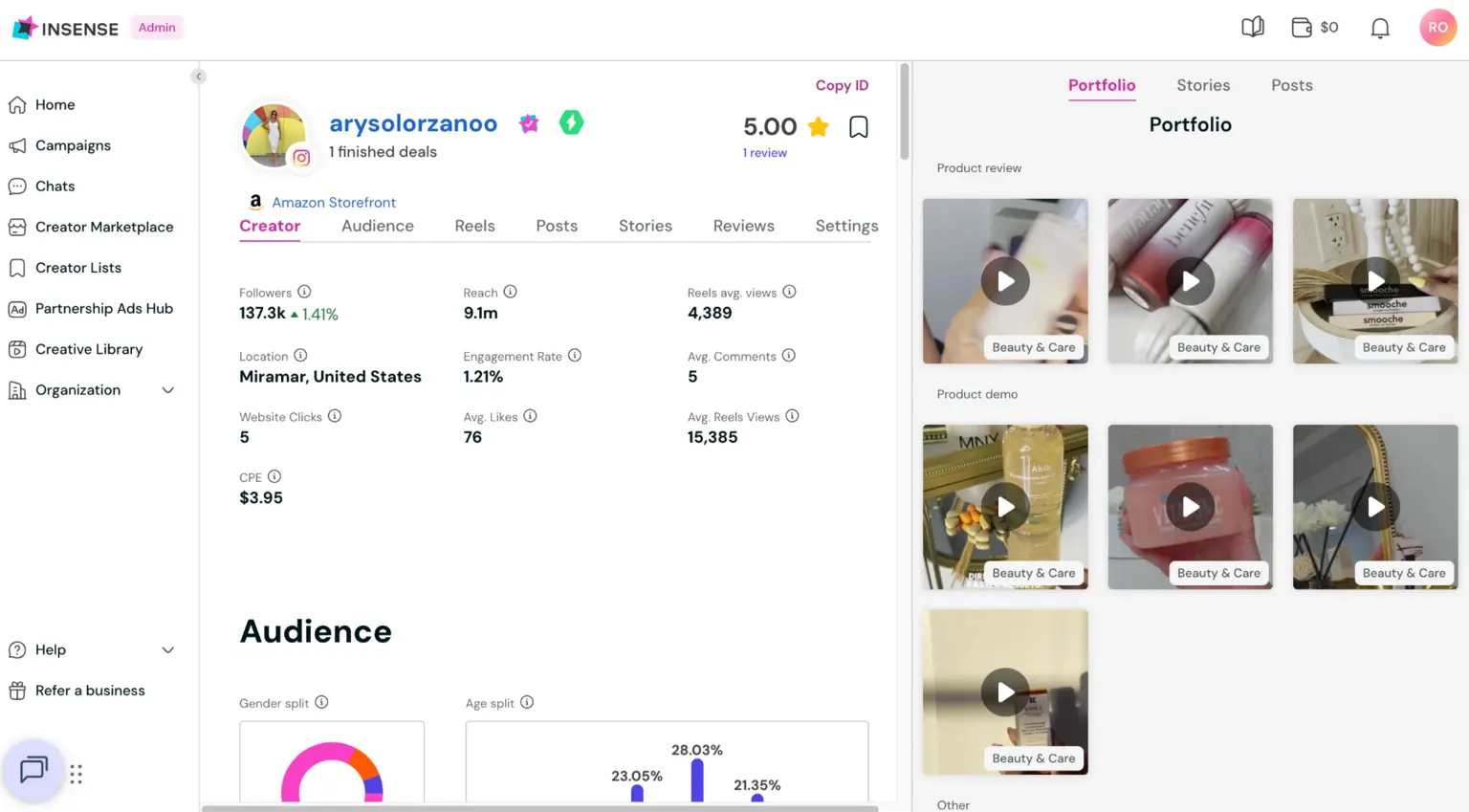Open the 1 review link
The height and width of the screenshot is (812, 1469).
tap(764, 153)
